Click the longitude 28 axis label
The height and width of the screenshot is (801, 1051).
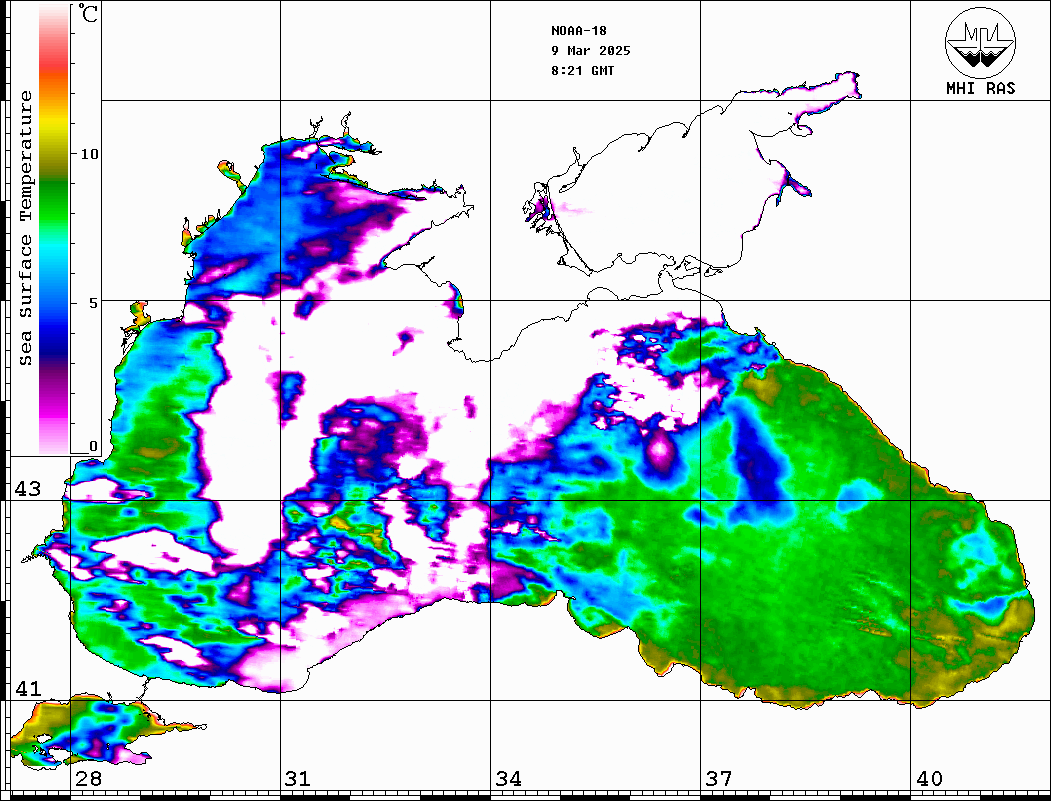tap(87, 779)
